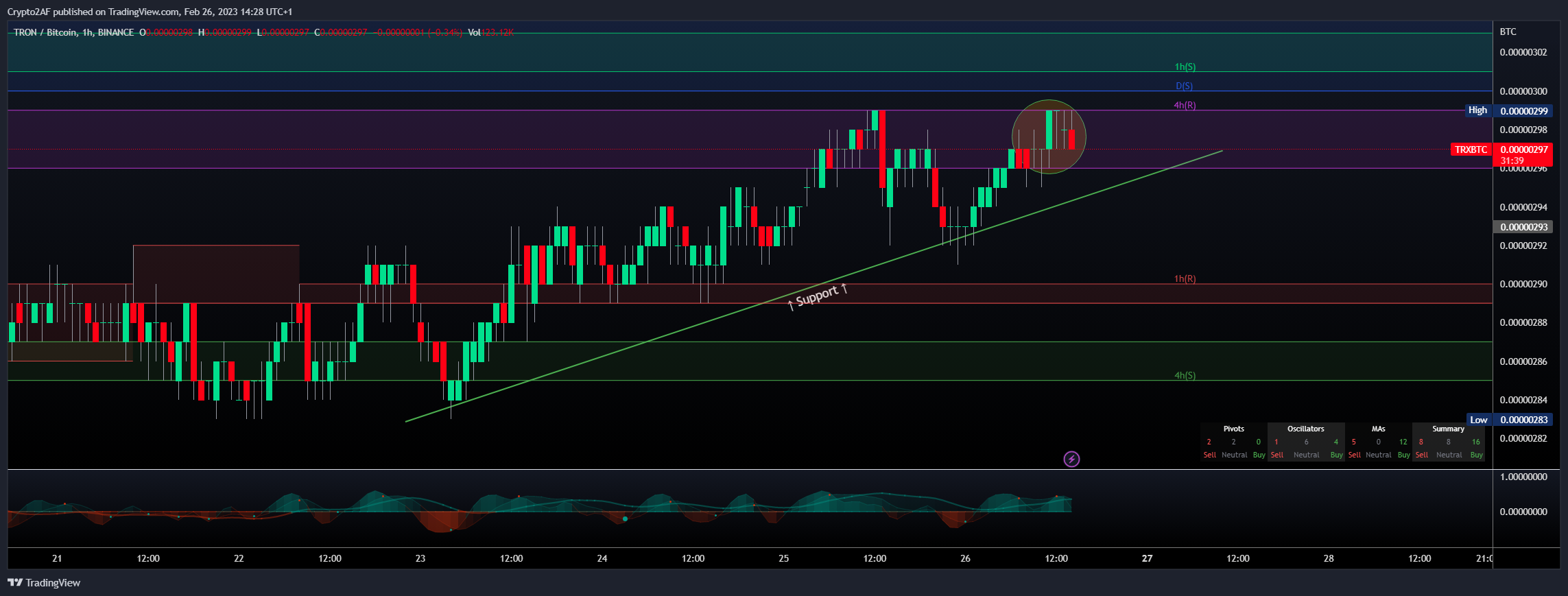Click the Pivots column heading
Screen dimensions: 1568x596
[x=1233, y=429]
